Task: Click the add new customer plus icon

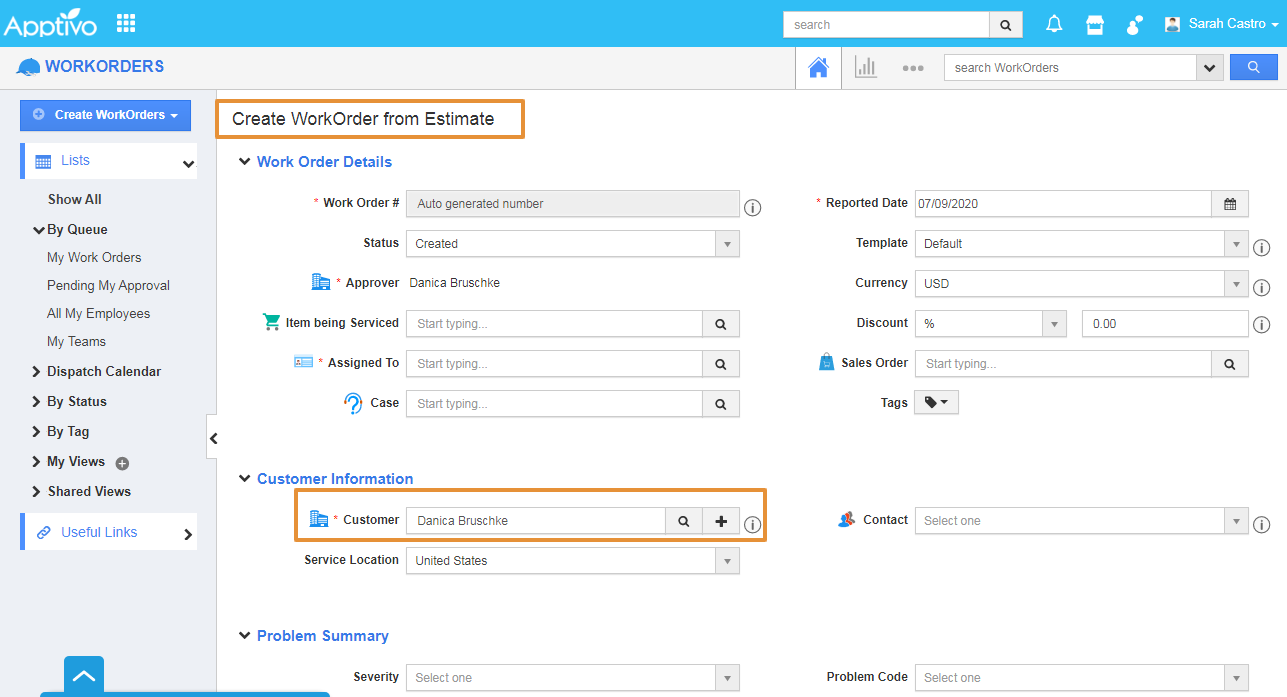Action: tap(721, 521)
